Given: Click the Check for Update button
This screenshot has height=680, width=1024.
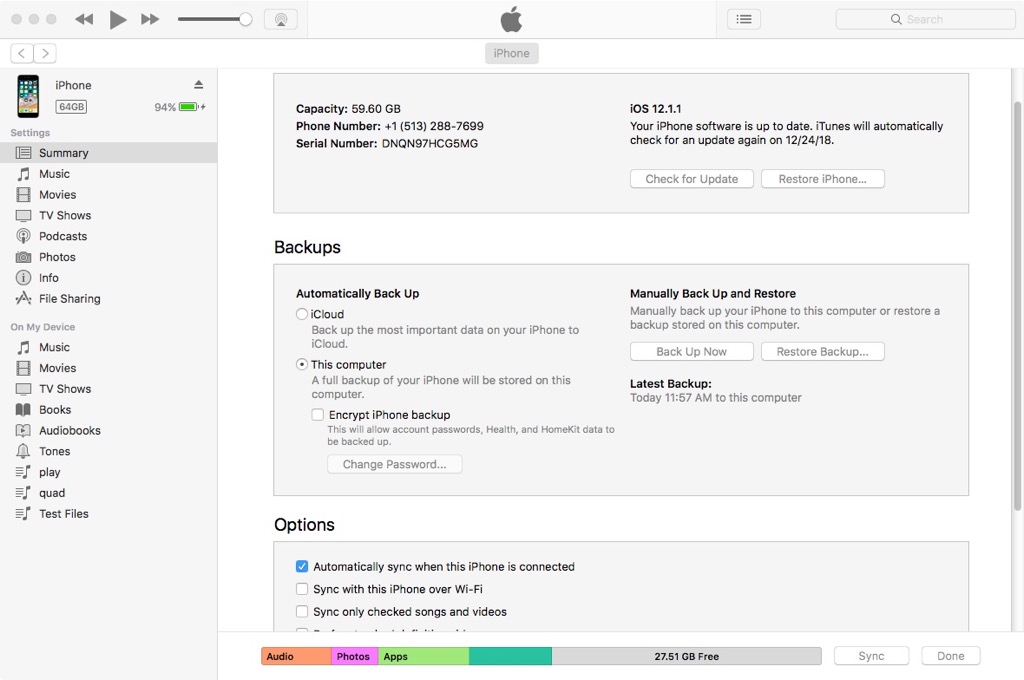Looking at the screenshot, I should tap(691, 179).
